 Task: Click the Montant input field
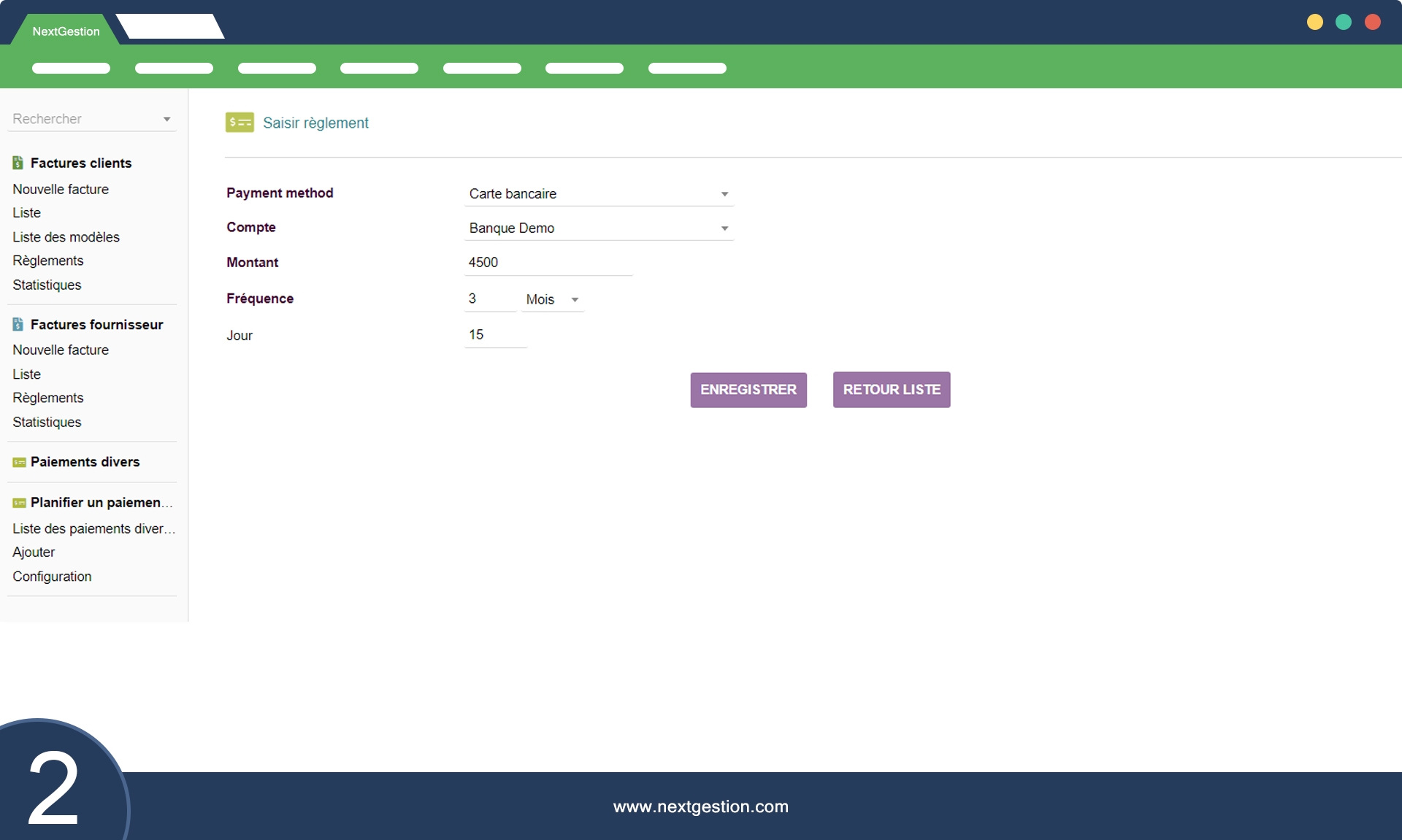pos(548,263)
